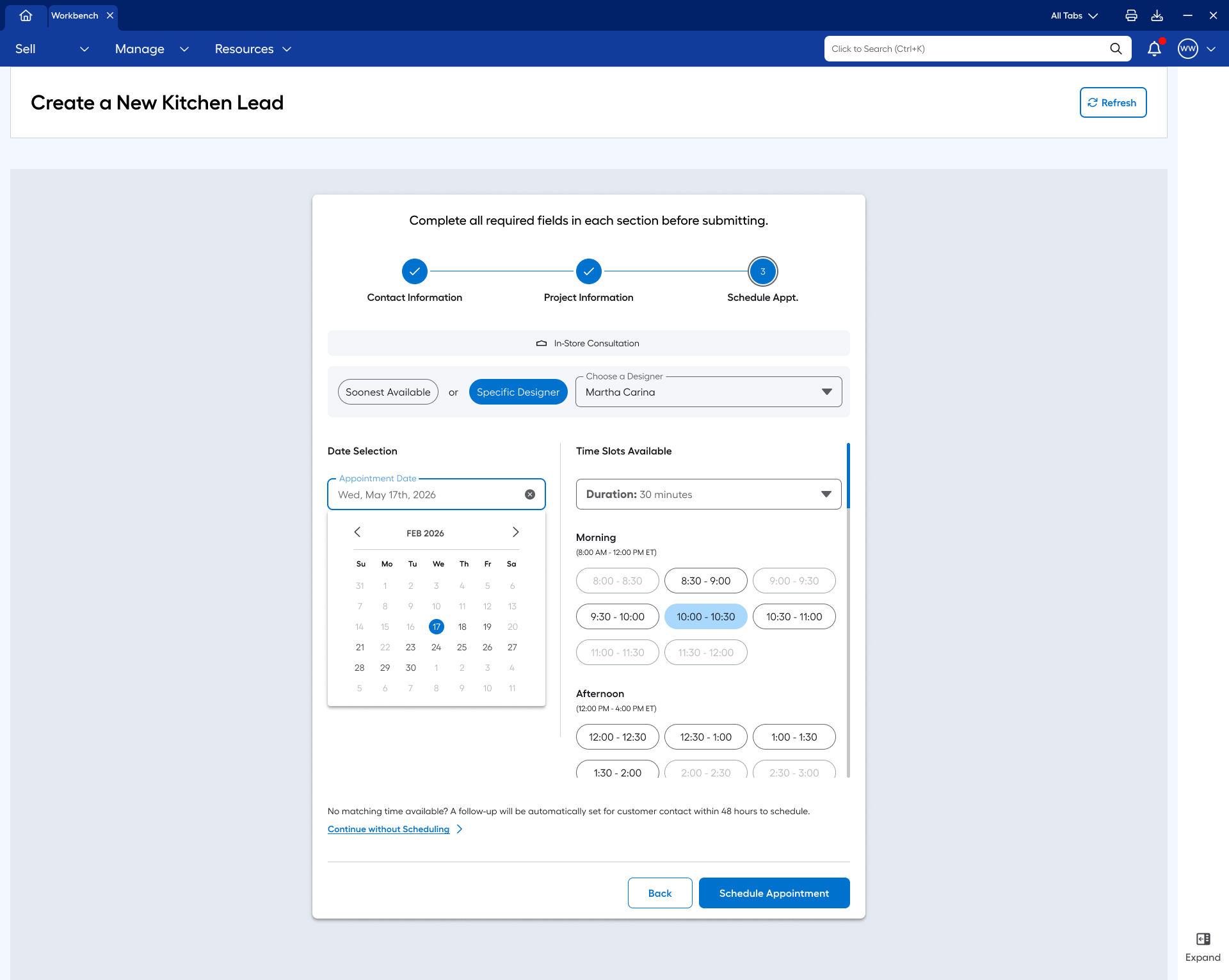Go to Contact Information step
Image resolution: width=1229 pixels, height=980 pixels.
click(x=415, y=271)
